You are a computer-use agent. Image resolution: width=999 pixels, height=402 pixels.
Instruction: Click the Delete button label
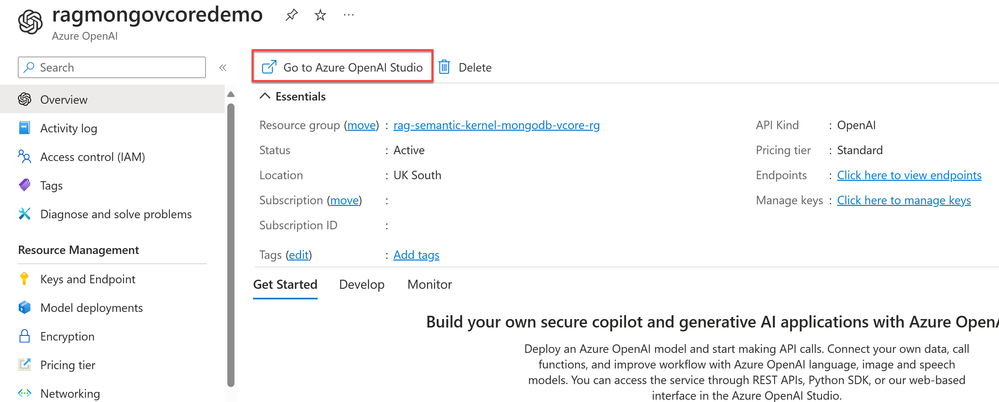coord(475,68)
